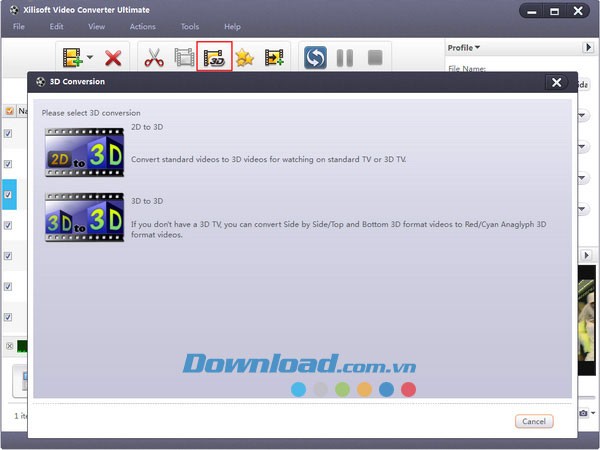Collapse the Profile panel with the arrow button
The image size is (600, 450).
[x=588, y=47]
